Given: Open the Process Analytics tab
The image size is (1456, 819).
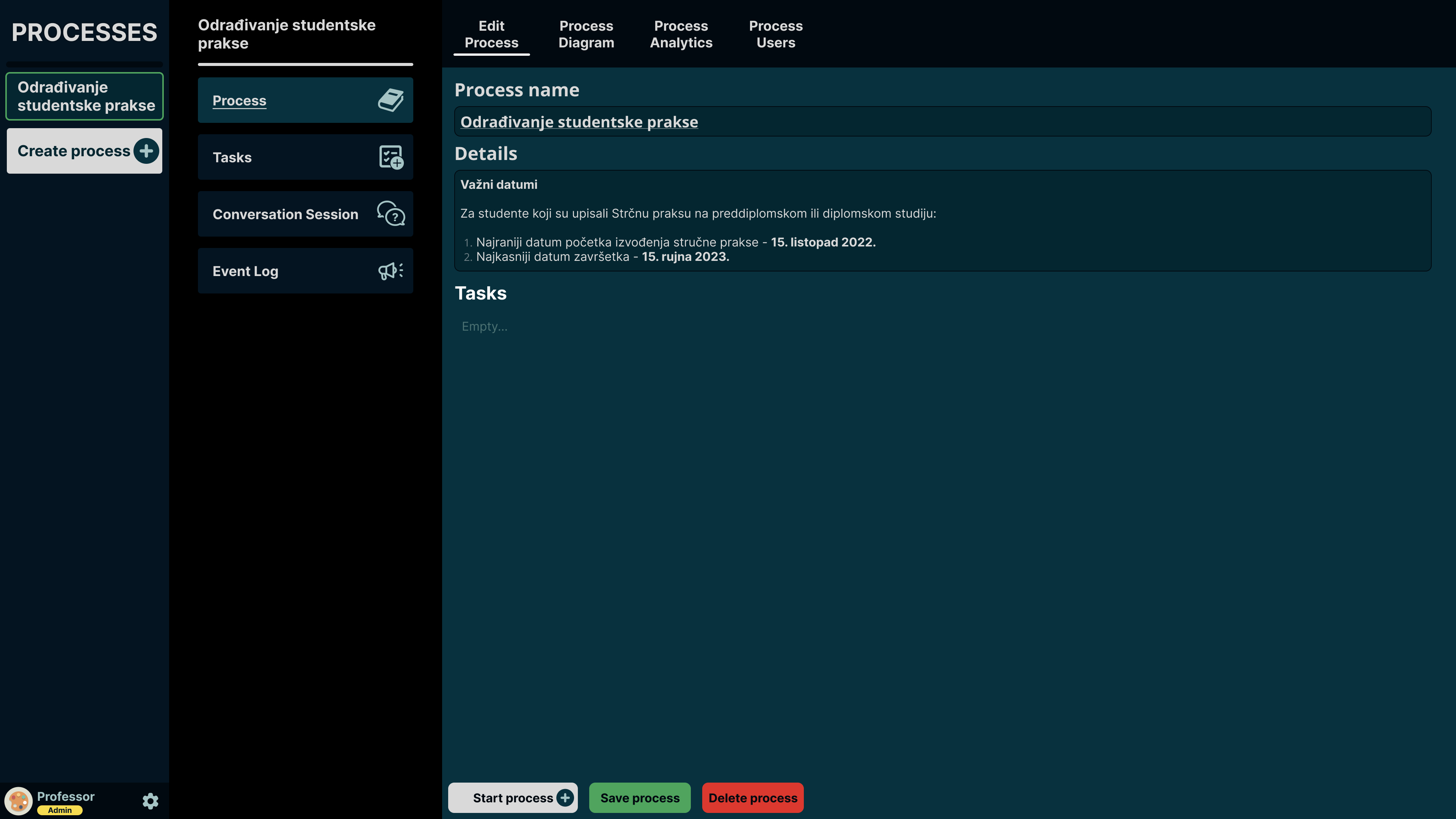Looking at the screenshot, I should (681, 35).
